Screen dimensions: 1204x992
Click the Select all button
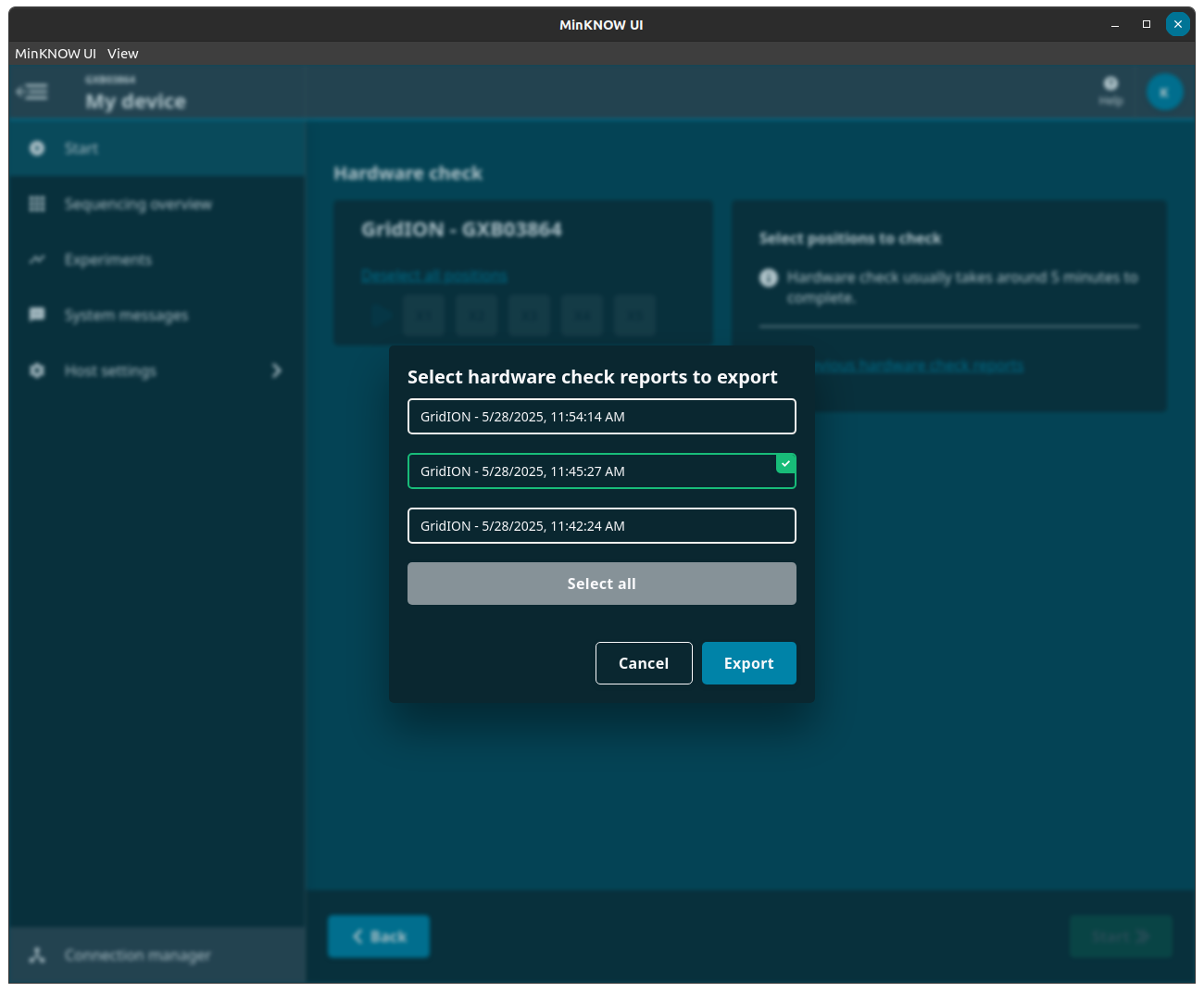click(x=601, y=584)
